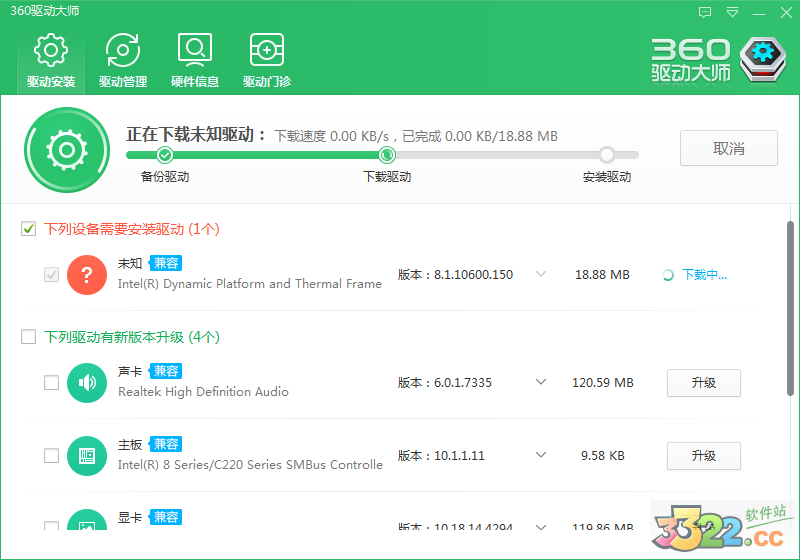Click the feedback speech bubble icon
800x560 pixels.
click(705, 12)
